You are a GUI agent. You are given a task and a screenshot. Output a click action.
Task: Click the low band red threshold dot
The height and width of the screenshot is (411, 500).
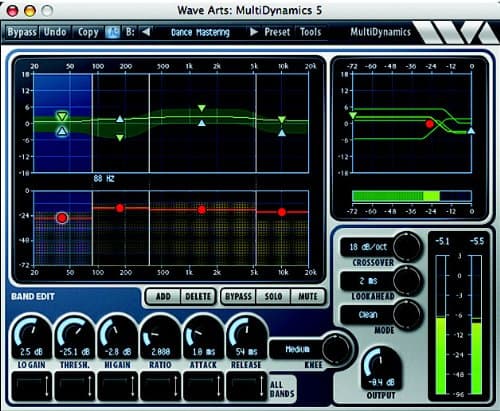coord(62,218)
